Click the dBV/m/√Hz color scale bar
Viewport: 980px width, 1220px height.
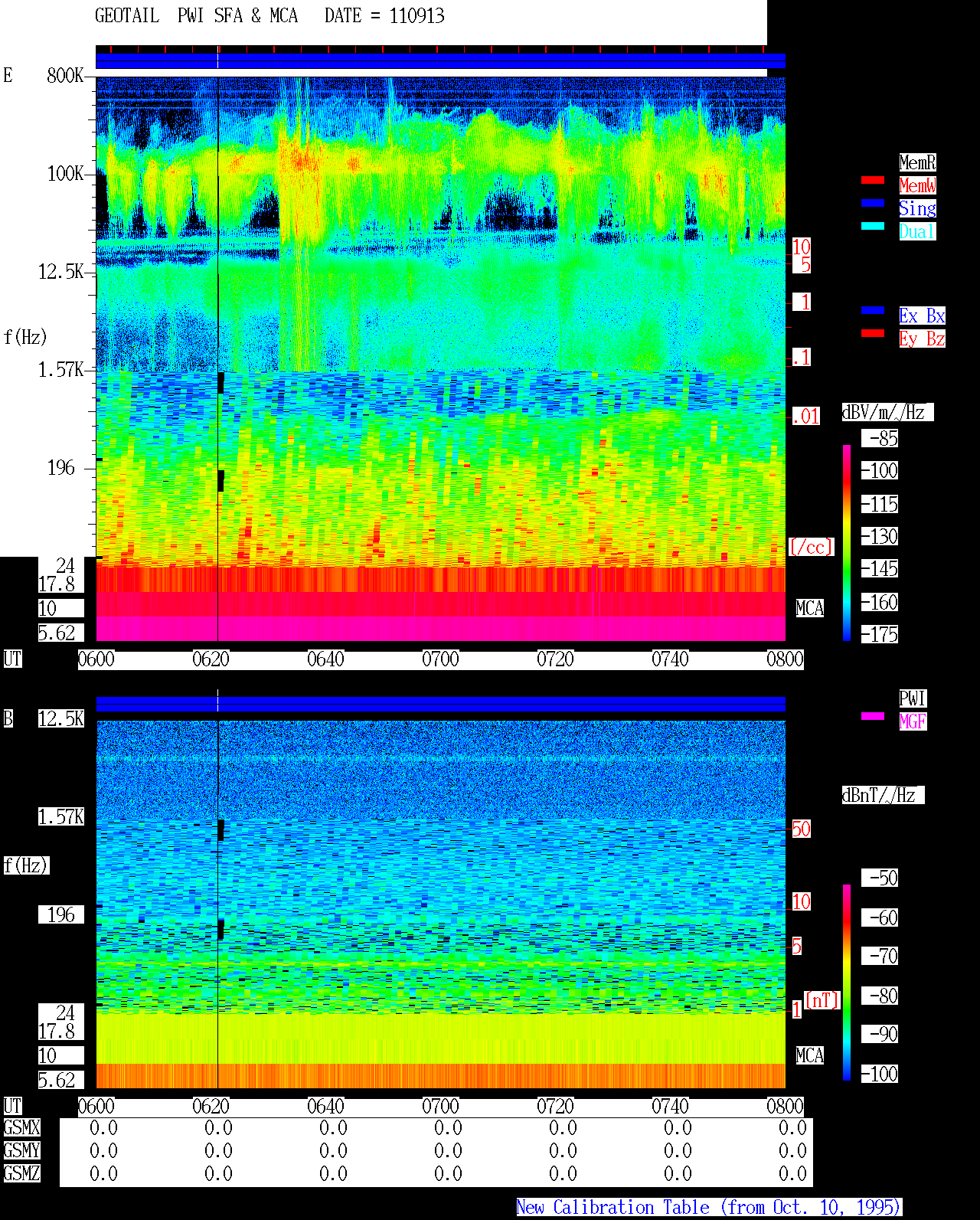(847, 543)
